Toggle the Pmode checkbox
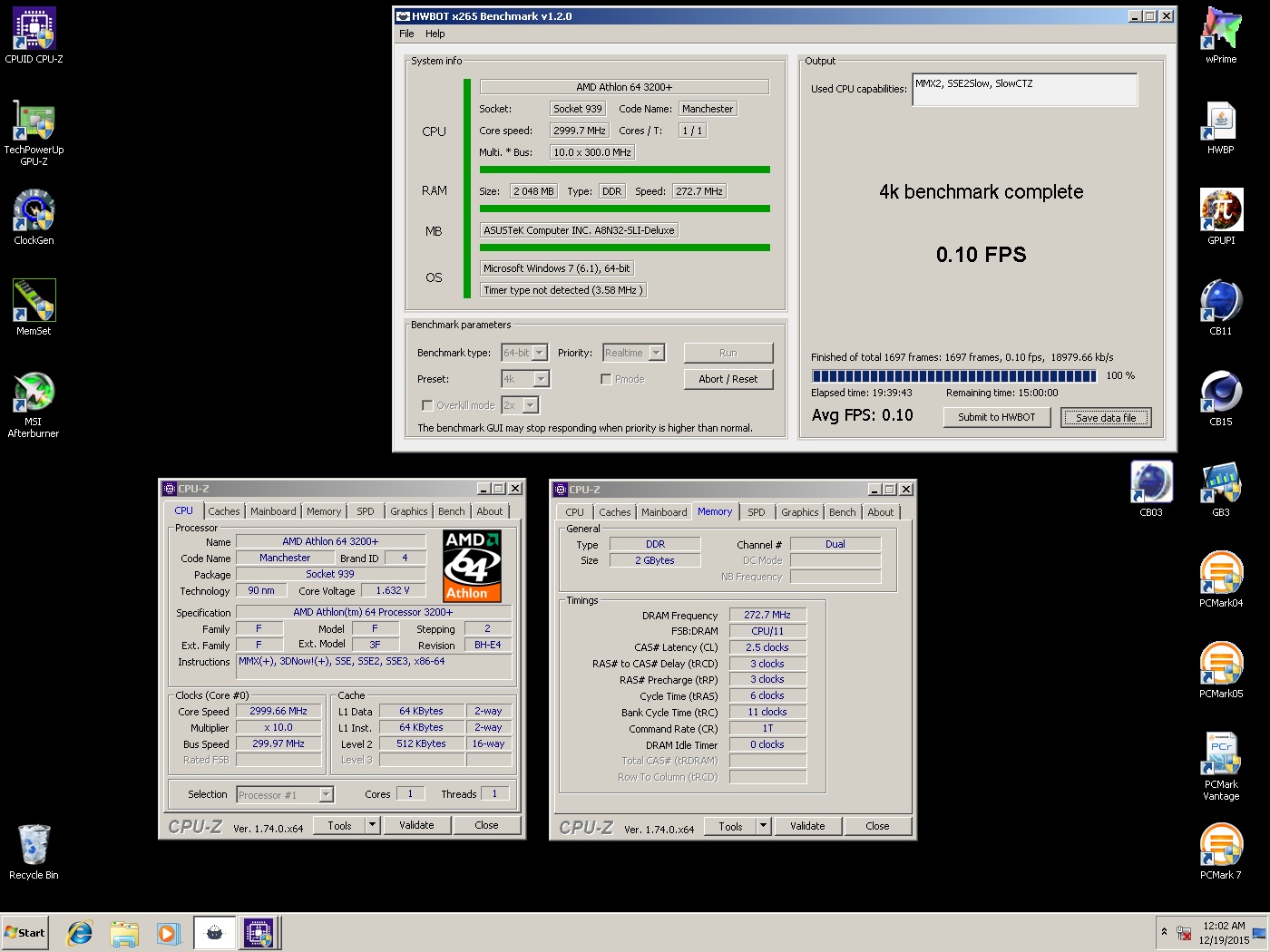Image resolution: width=1270 pixels, height=952 pixels. (606, 379)
